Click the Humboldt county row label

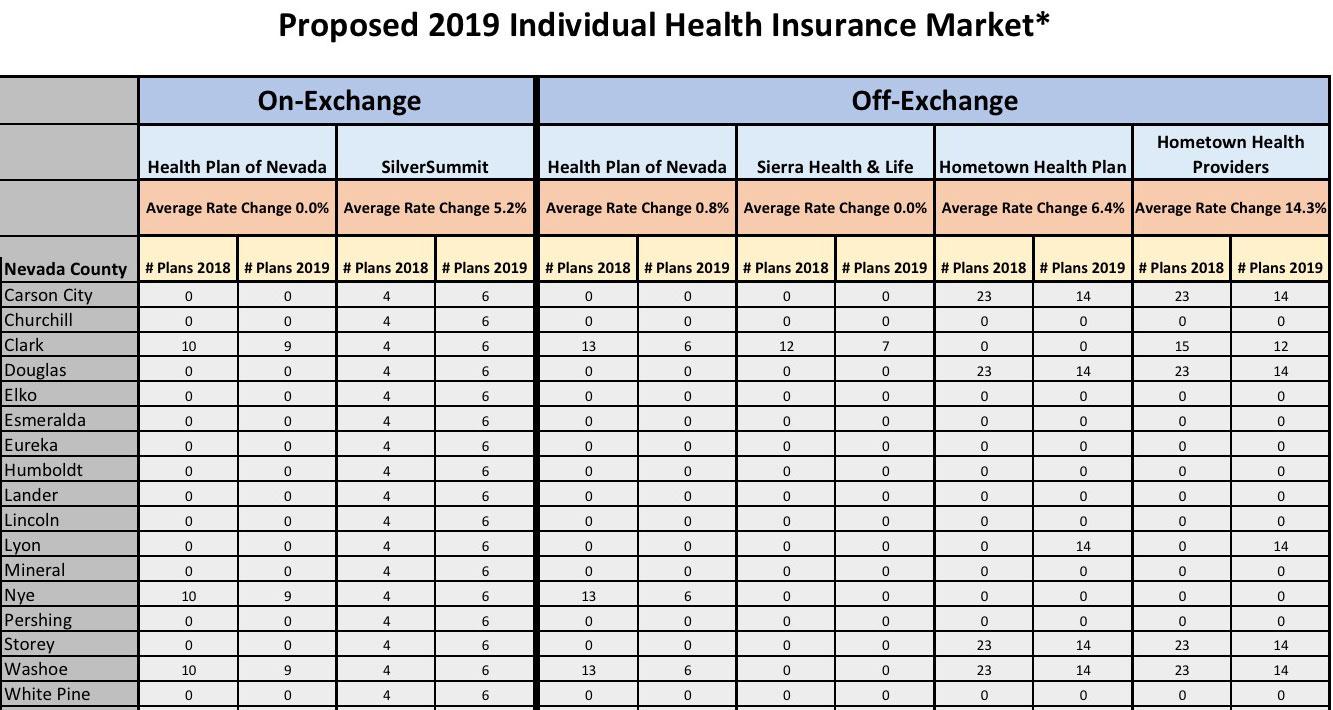pos(44,470)
